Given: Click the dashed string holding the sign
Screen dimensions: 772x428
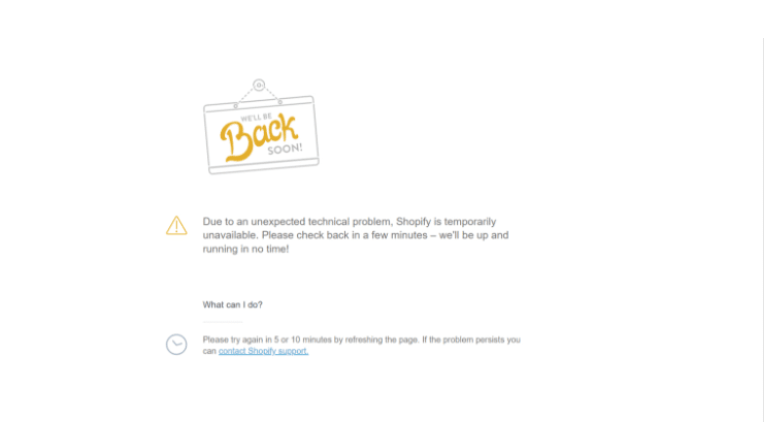Looking at the screenshot, I should click(258, 95).
